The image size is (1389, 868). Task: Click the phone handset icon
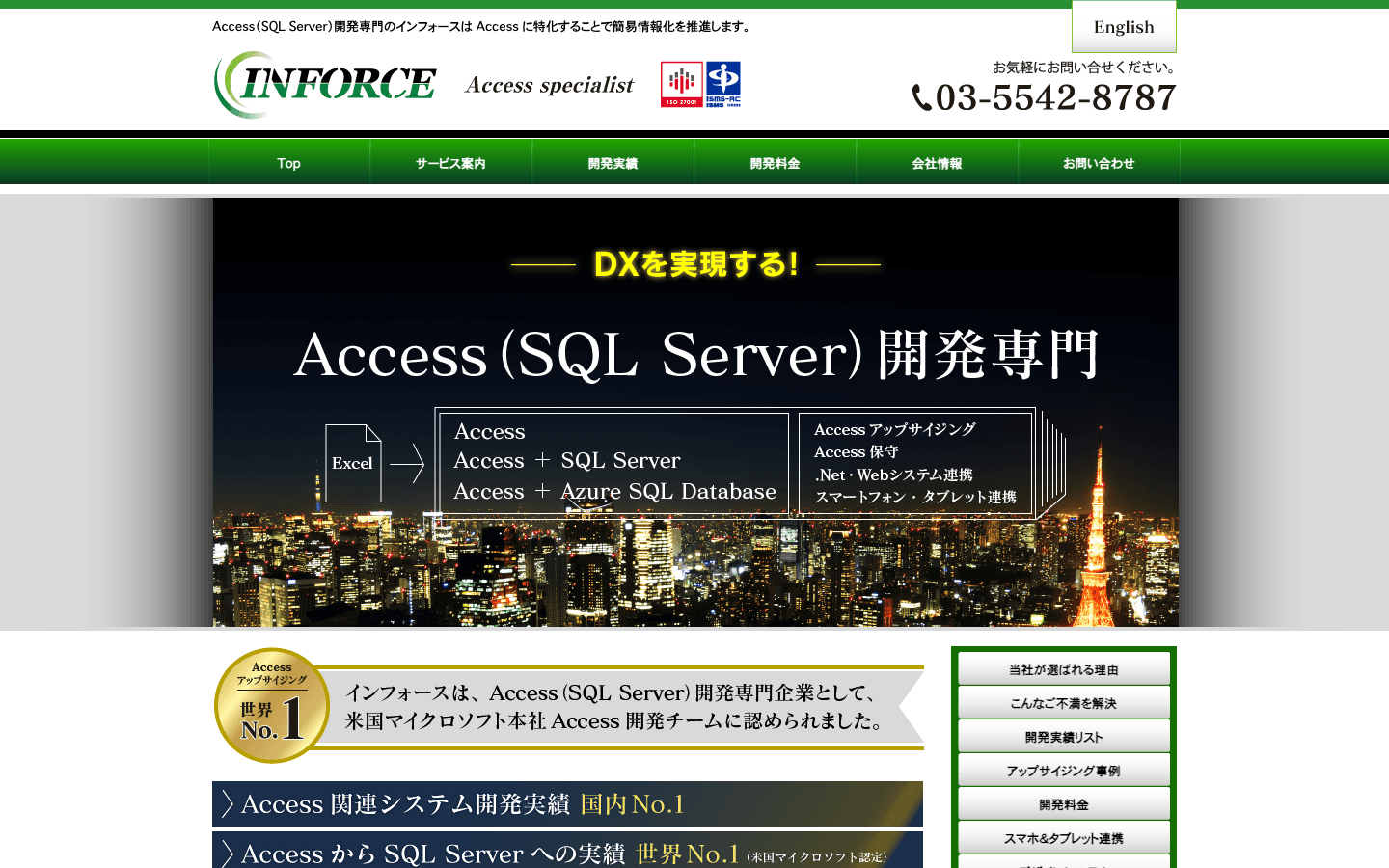[x=922, y=98]
